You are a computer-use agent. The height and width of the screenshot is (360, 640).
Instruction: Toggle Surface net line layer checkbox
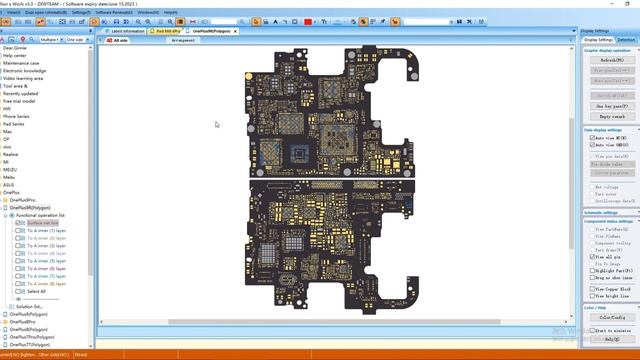coord(18,223)
